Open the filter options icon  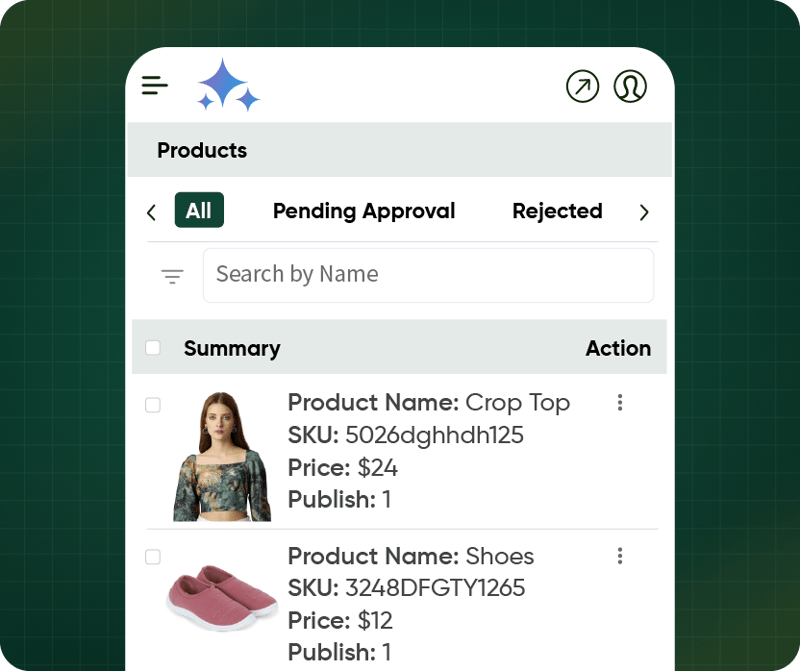coord(171,275)
